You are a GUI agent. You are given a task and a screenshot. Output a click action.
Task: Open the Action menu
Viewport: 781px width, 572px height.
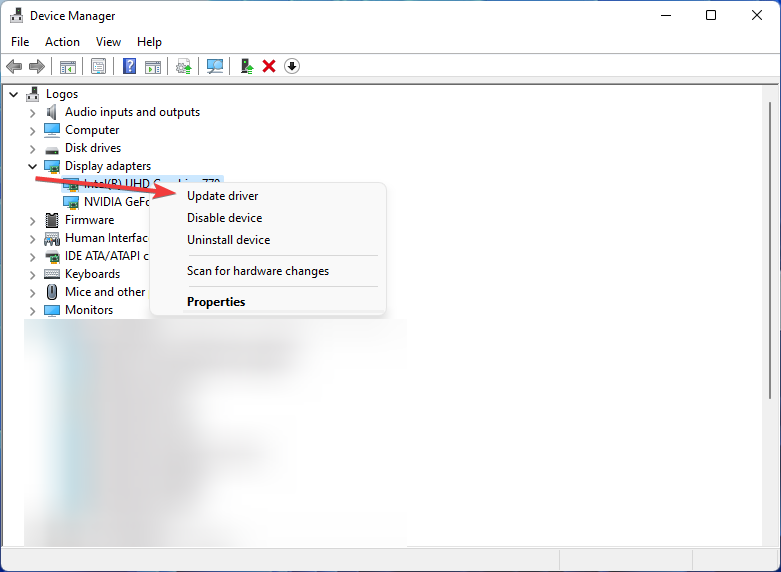click(62, 42)
